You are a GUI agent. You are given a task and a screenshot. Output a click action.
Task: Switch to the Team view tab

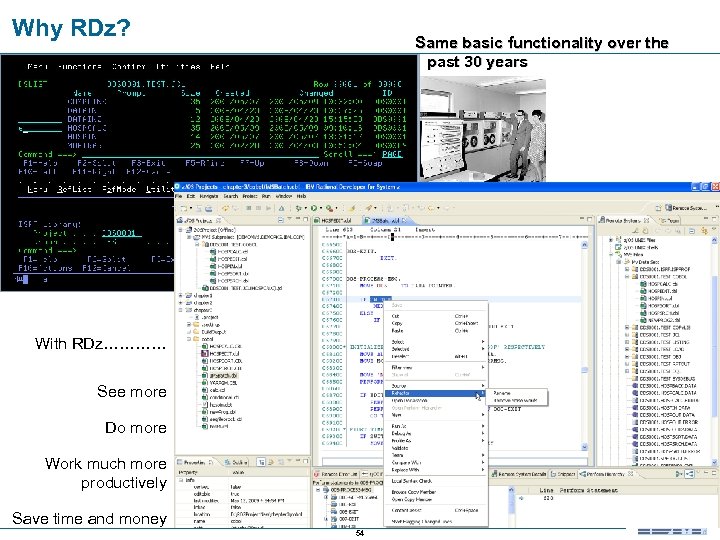(670, 220)
